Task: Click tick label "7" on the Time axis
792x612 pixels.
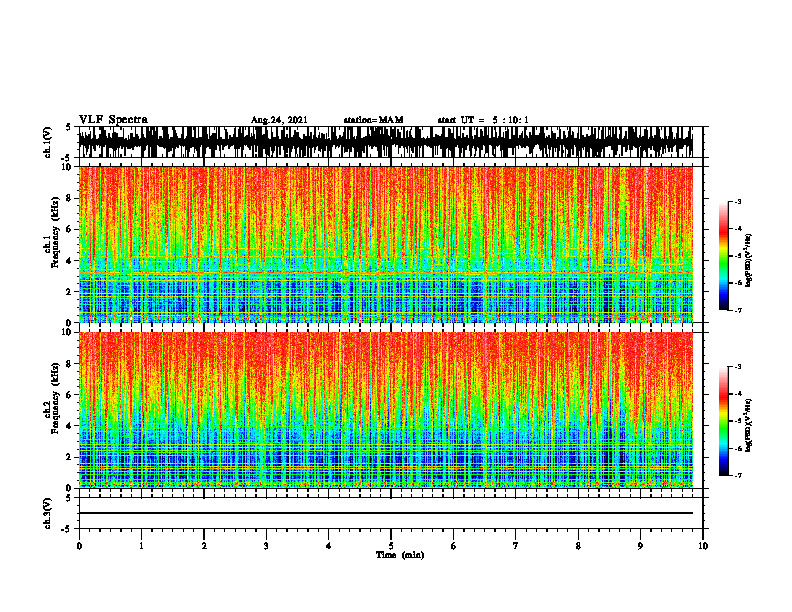Action: pos(516,546)
